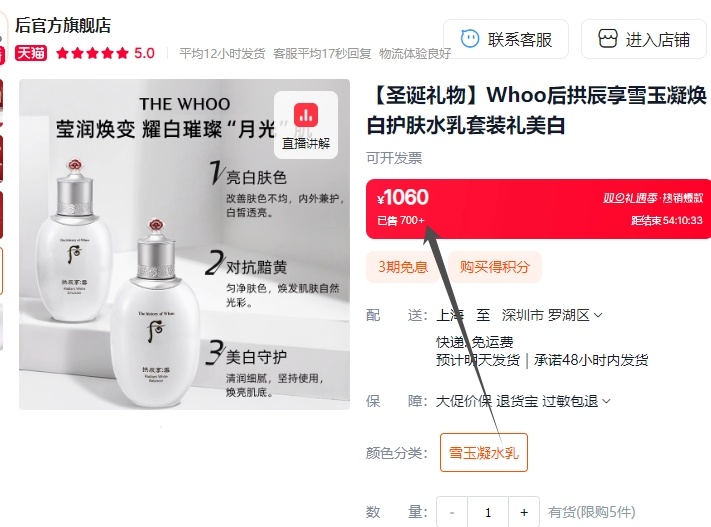Select the highlighted thumbnail in left strip
Screen dimensions: 711x527
coord(1,271)
